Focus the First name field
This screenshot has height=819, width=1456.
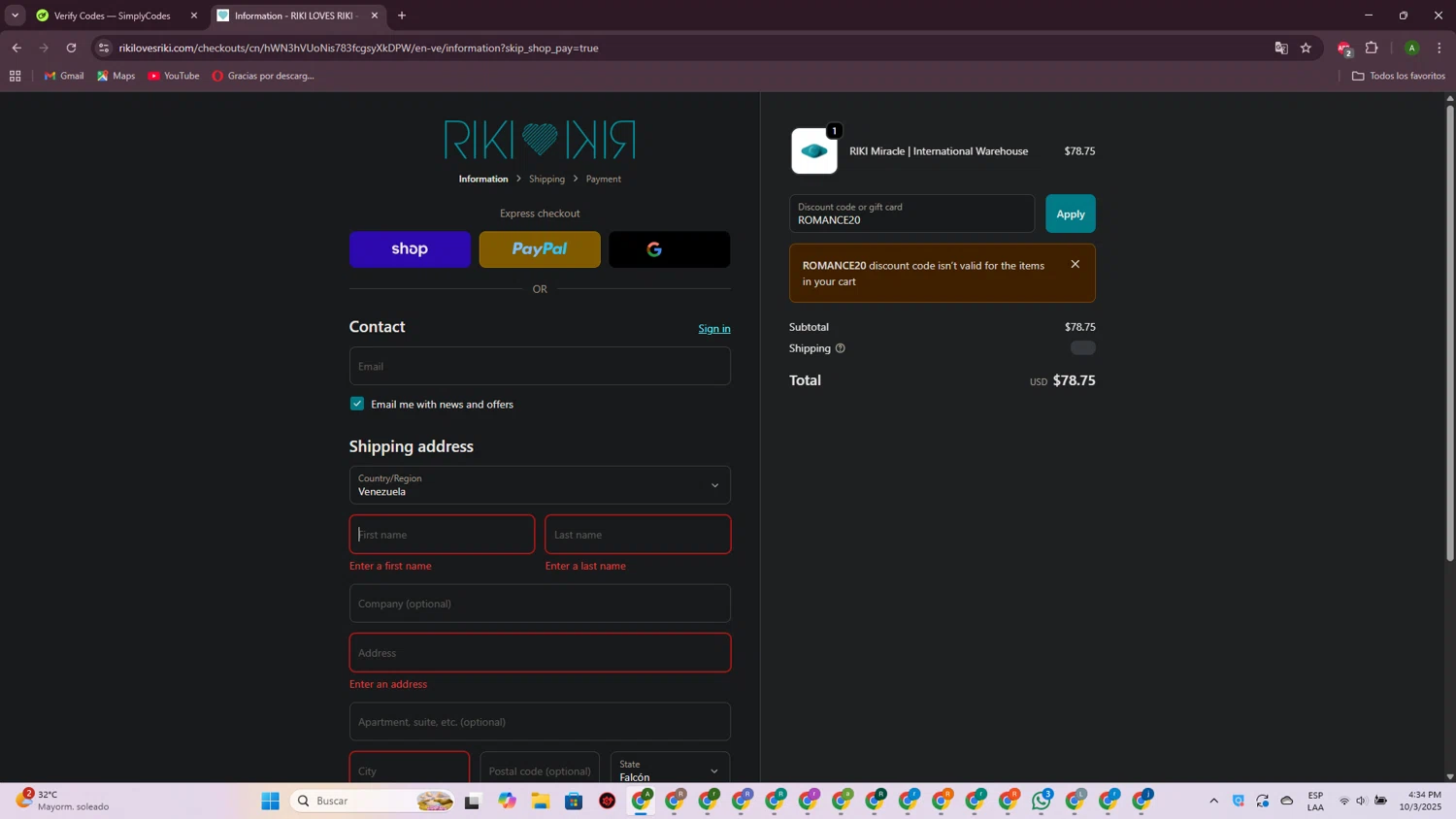(x=442, y=535)
